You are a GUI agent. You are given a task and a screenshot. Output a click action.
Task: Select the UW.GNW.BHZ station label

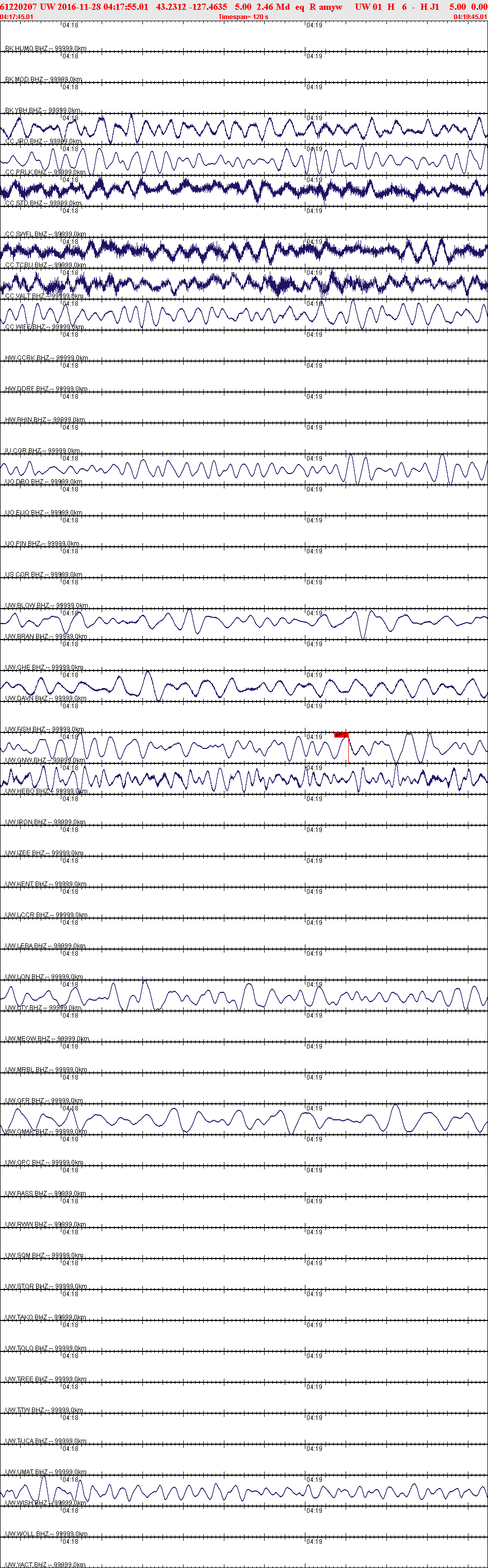pos(45,761)
